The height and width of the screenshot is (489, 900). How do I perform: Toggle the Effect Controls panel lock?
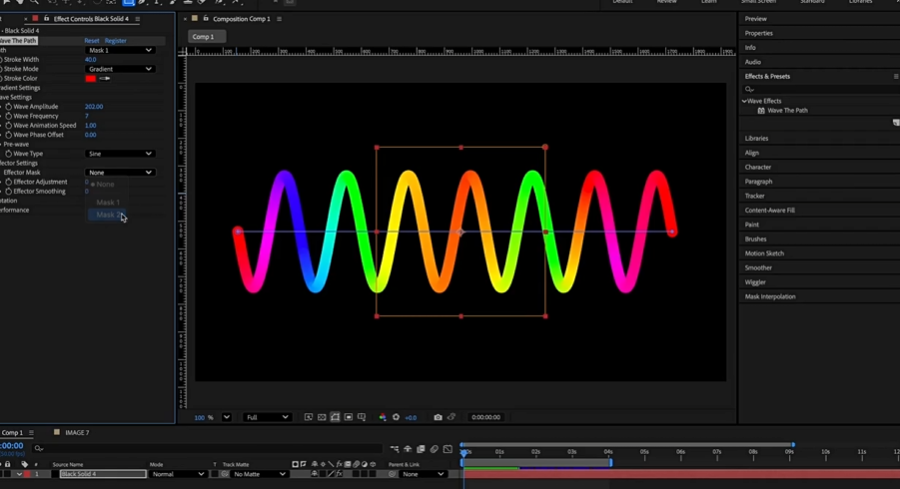46,19
